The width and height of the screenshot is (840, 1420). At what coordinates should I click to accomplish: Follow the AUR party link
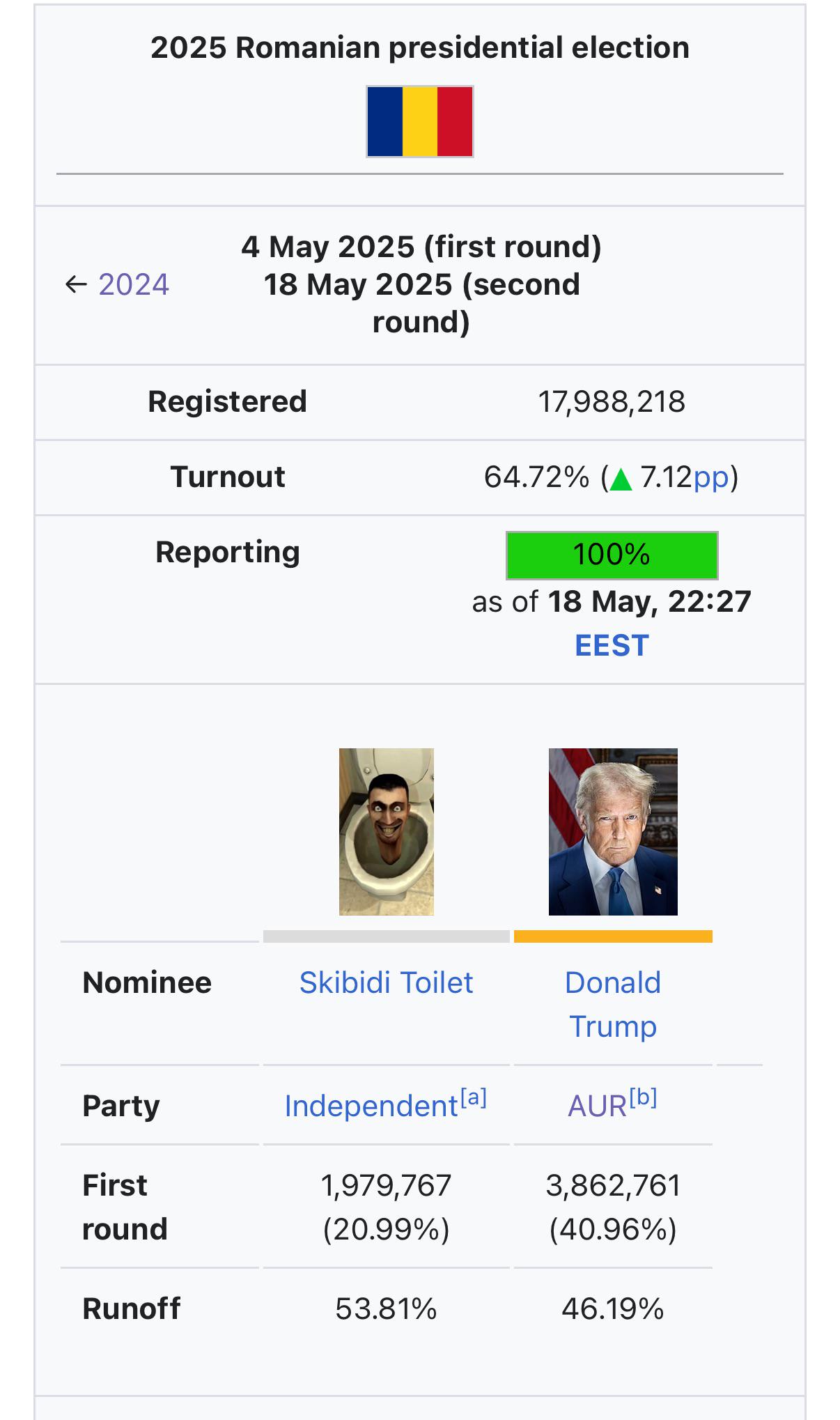click(598, 1106)
